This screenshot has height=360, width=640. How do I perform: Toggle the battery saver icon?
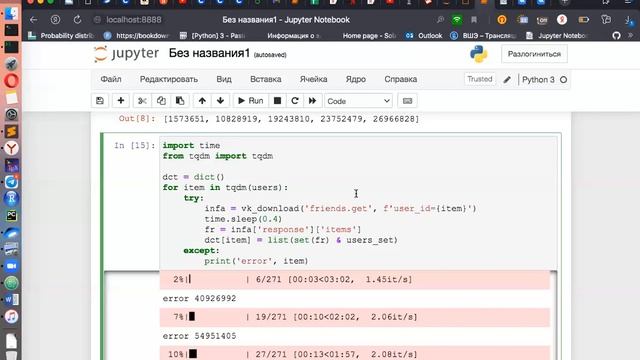(x=584, y=20)
